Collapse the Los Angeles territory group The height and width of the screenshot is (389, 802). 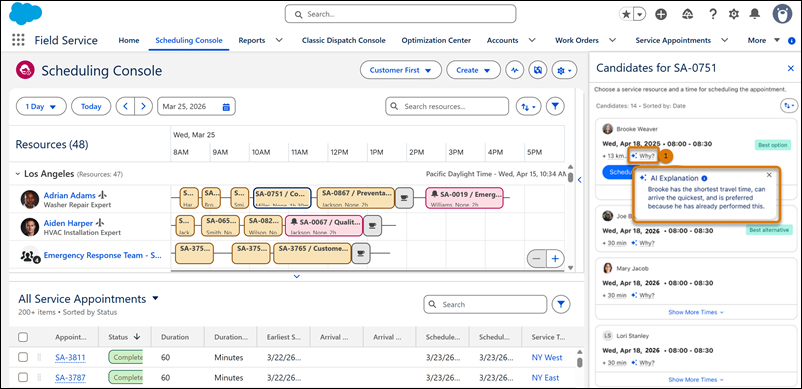point(18,174)
